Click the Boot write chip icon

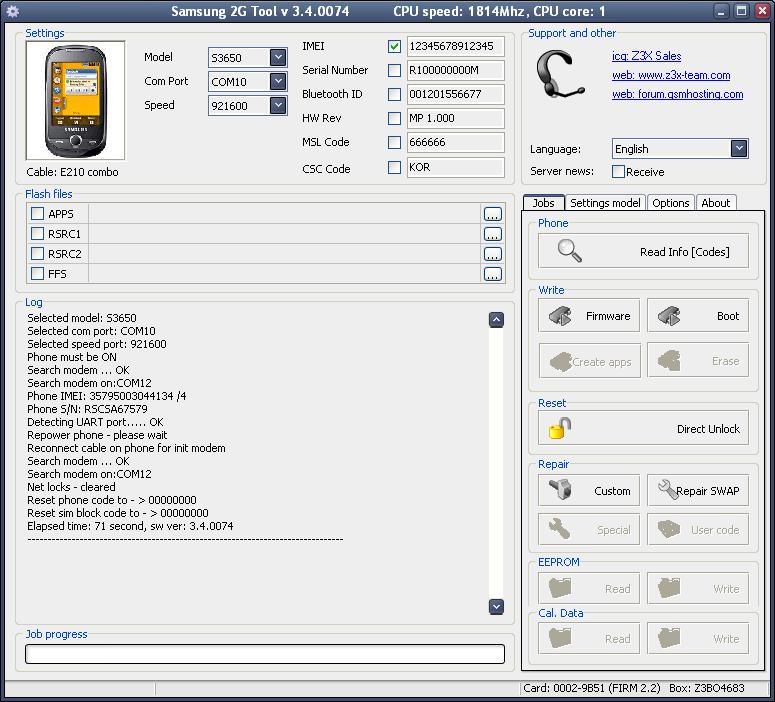[669, 315]
